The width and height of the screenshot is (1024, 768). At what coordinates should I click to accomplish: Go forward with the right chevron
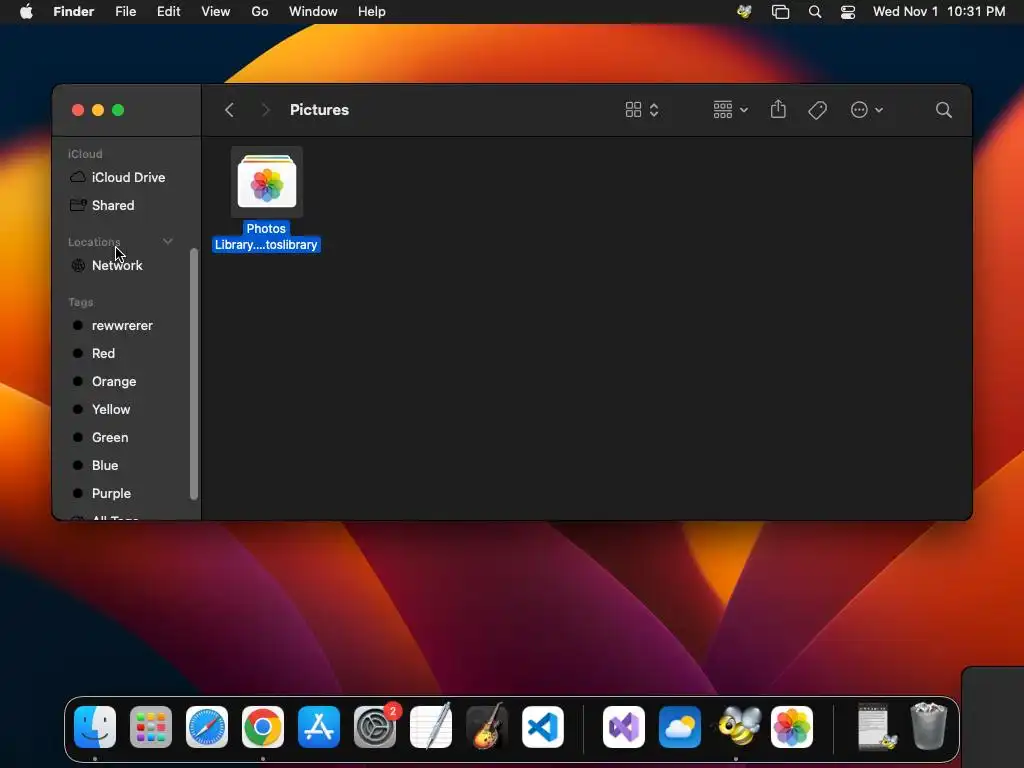[x=265, y=110]
